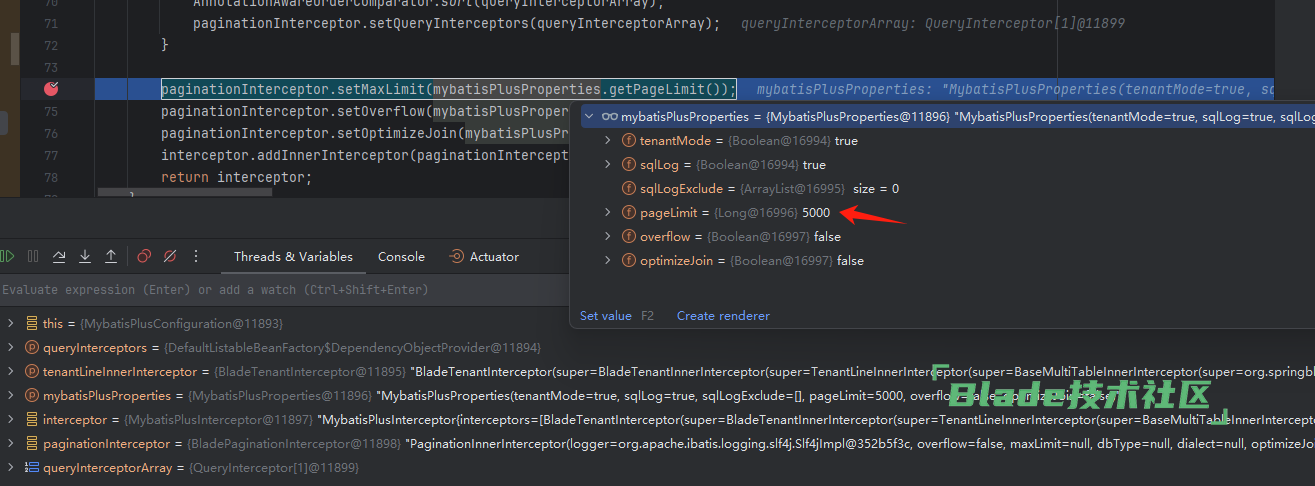Click the sqlLog field icon
This screenshot has width=1315, height=486.
[x=629, y=165]
